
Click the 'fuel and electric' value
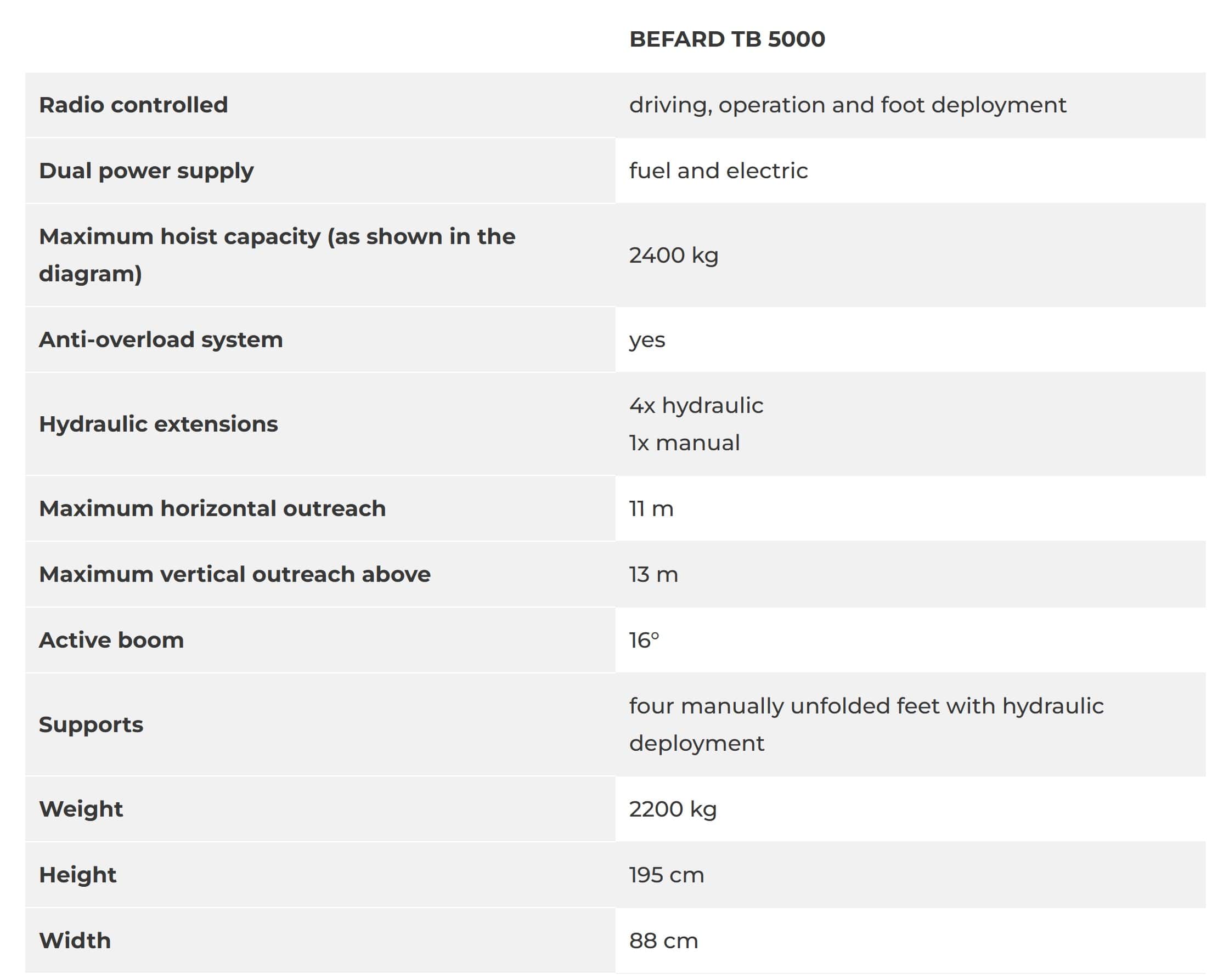(x=718, y=171)
